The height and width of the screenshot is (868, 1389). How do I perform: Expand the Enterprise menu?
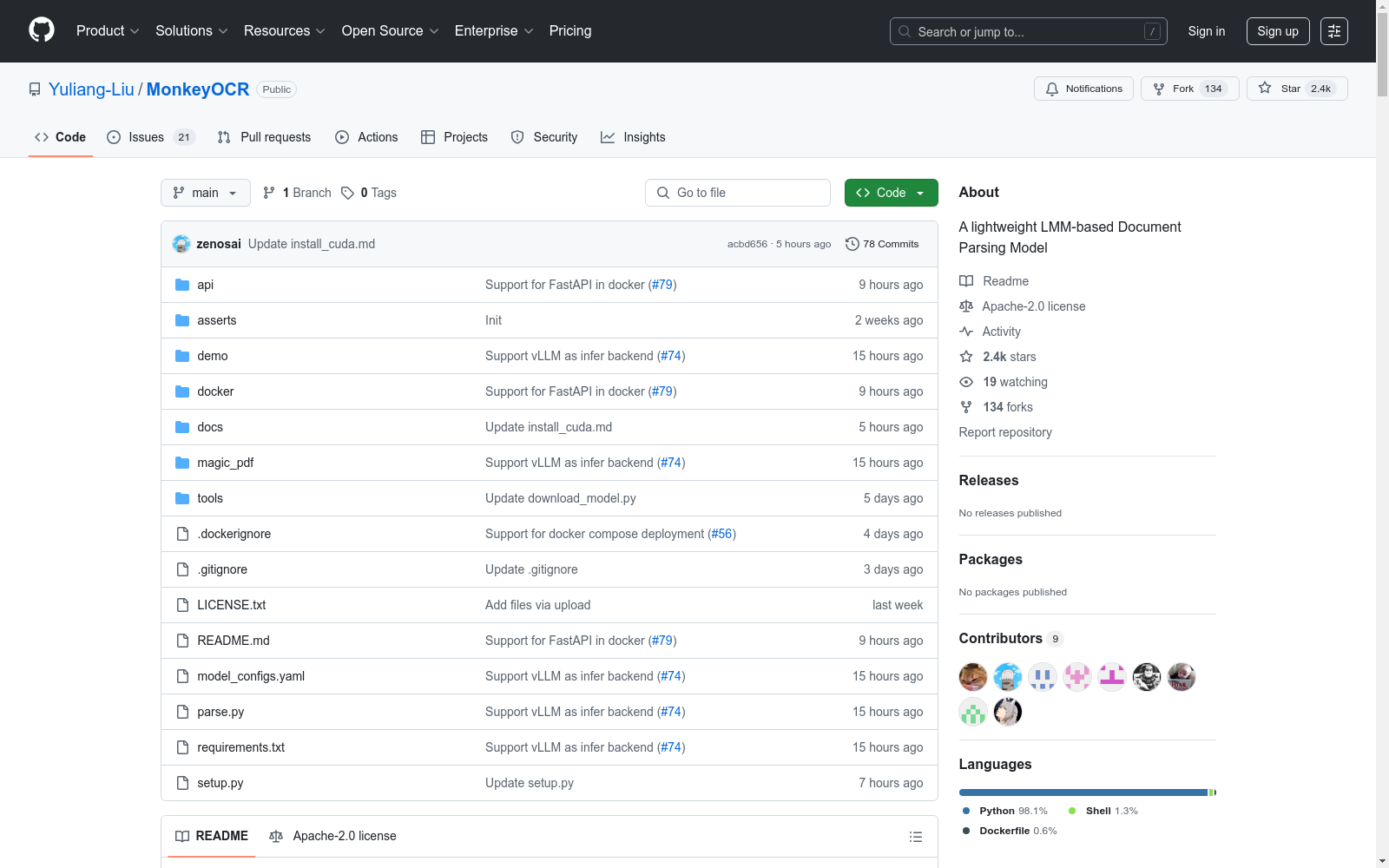tap(493, 30)
